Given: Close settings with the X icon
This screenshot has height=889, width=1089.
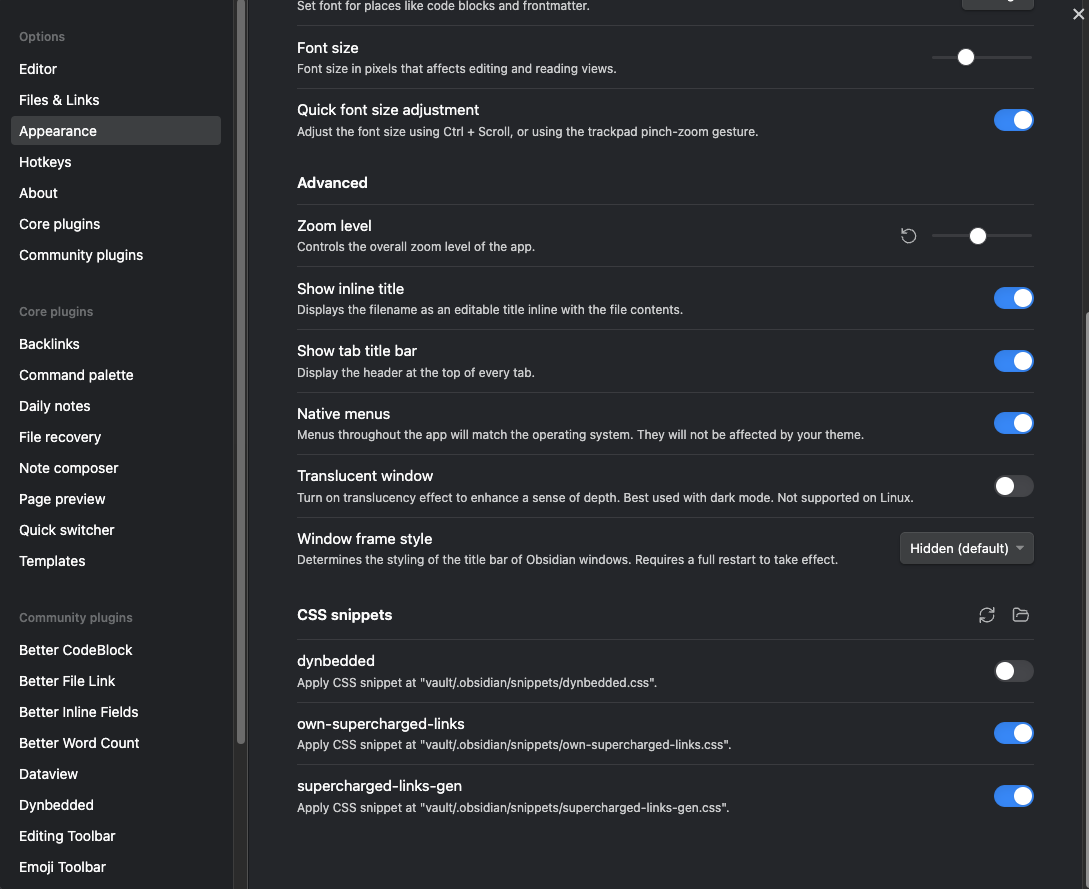Looking at the screenshot, I should coord(1077,13).
